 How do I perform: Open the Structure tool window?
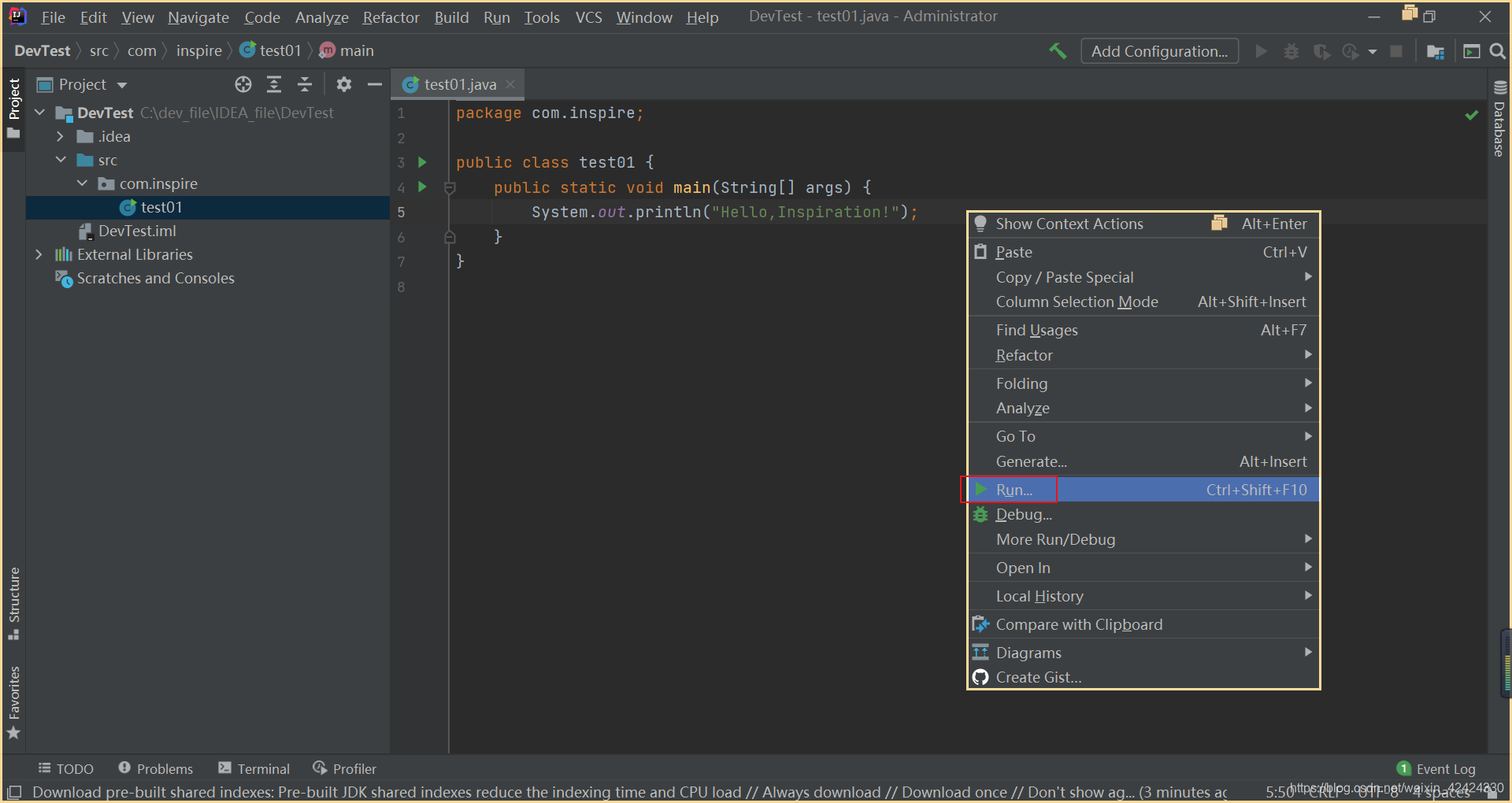tap(13, 604)
